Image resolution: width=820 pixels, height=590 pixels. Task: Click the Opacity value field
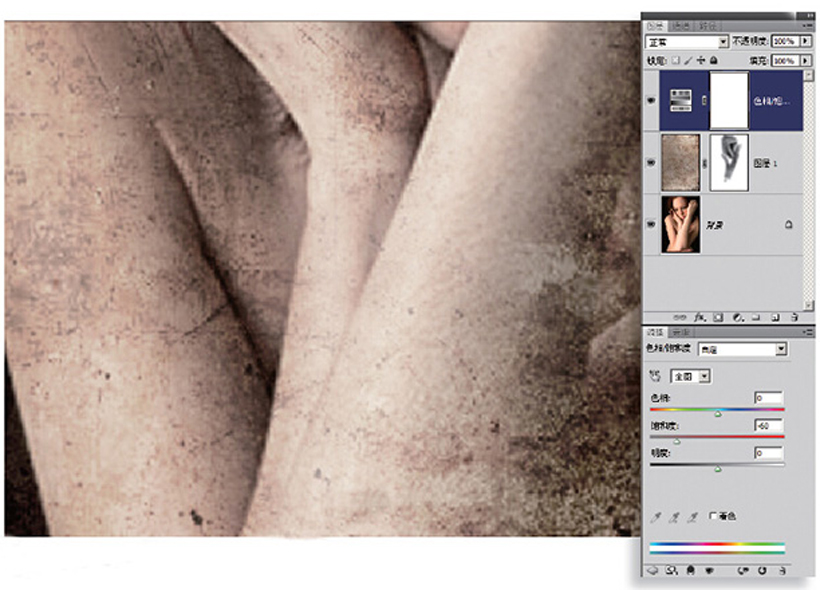(x=784, y=41)
